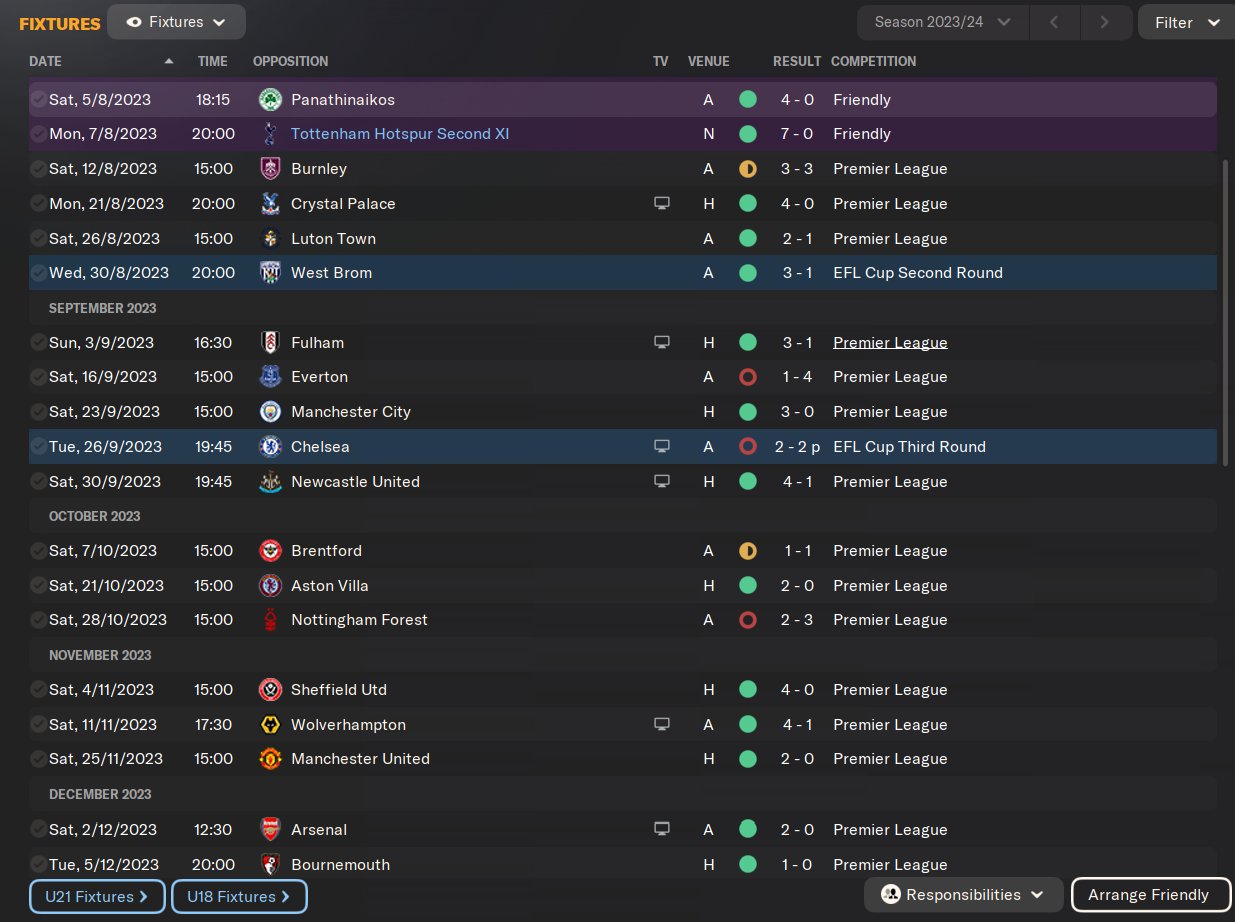Screen dimensions: 1235x922
Task: Click the Arsenal club crest icon
Action: (x=269, y=830)
